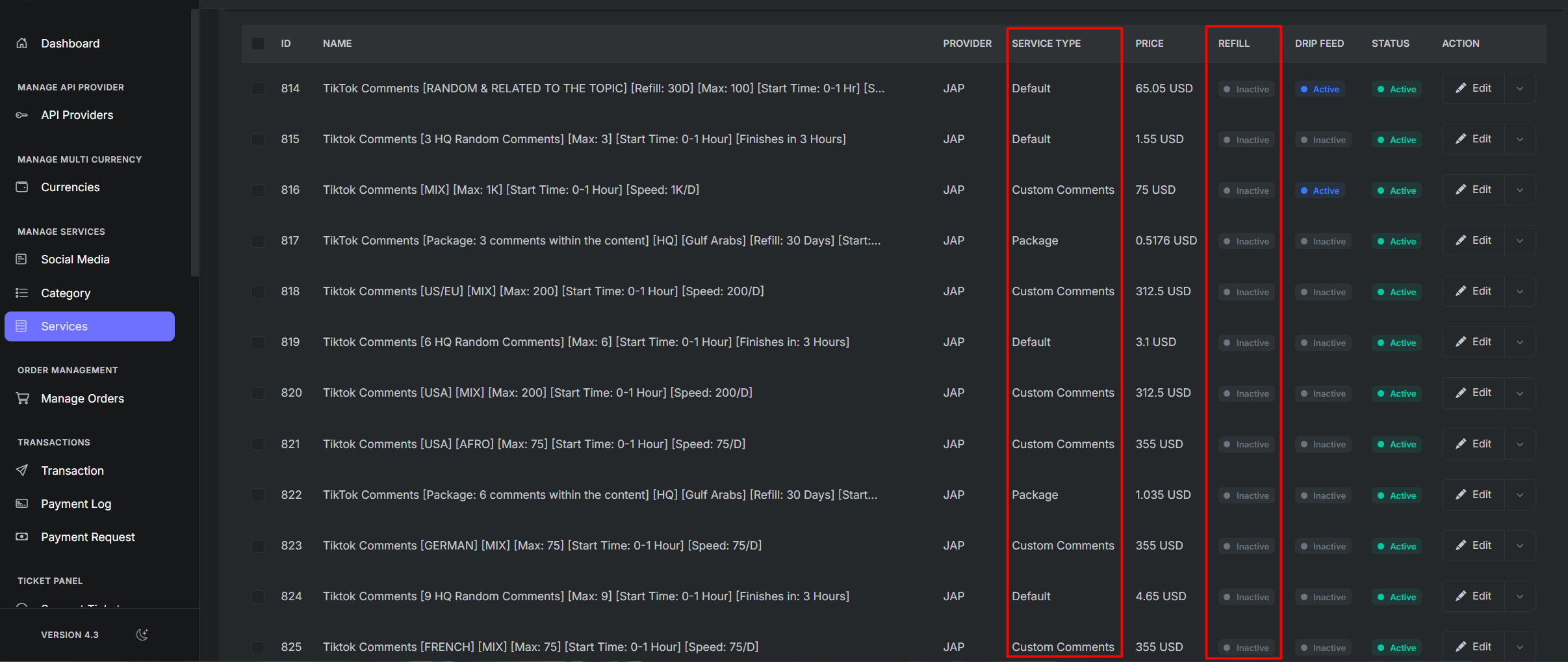Click the Dashboard home icon

coord(22,43)
